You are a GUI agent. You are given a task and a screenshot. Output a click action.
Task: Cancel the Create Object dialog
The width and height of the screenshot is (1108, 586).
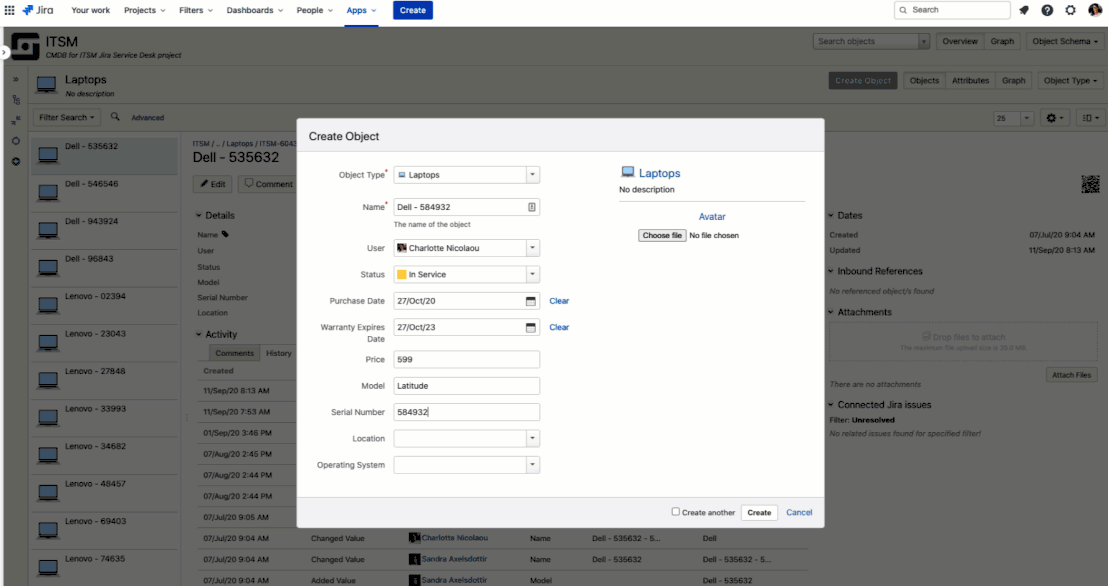click(x=799, y=512)
